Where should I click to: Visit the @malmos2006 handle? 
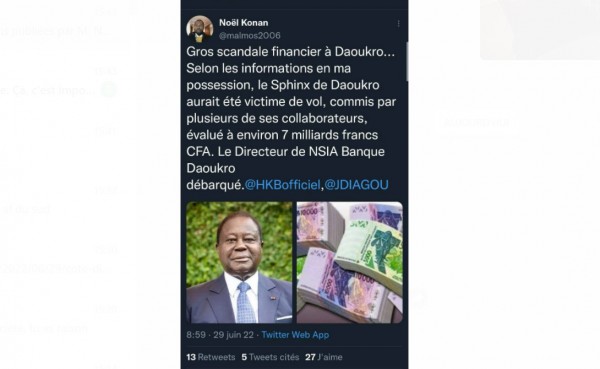(x=249, y=35)
